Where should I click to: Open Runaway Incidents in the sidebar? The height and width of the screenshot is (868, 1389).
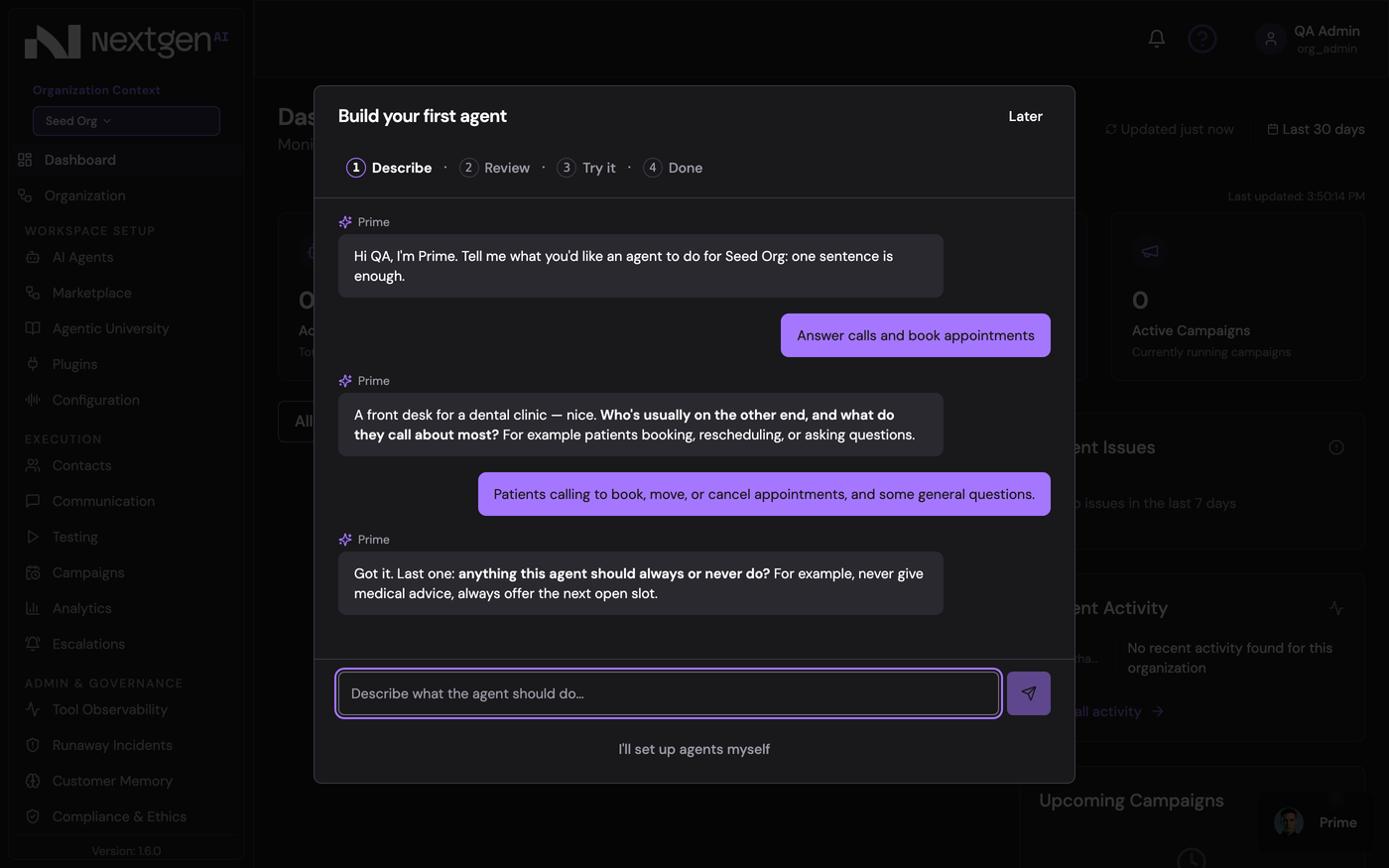[x=112, y=745]
